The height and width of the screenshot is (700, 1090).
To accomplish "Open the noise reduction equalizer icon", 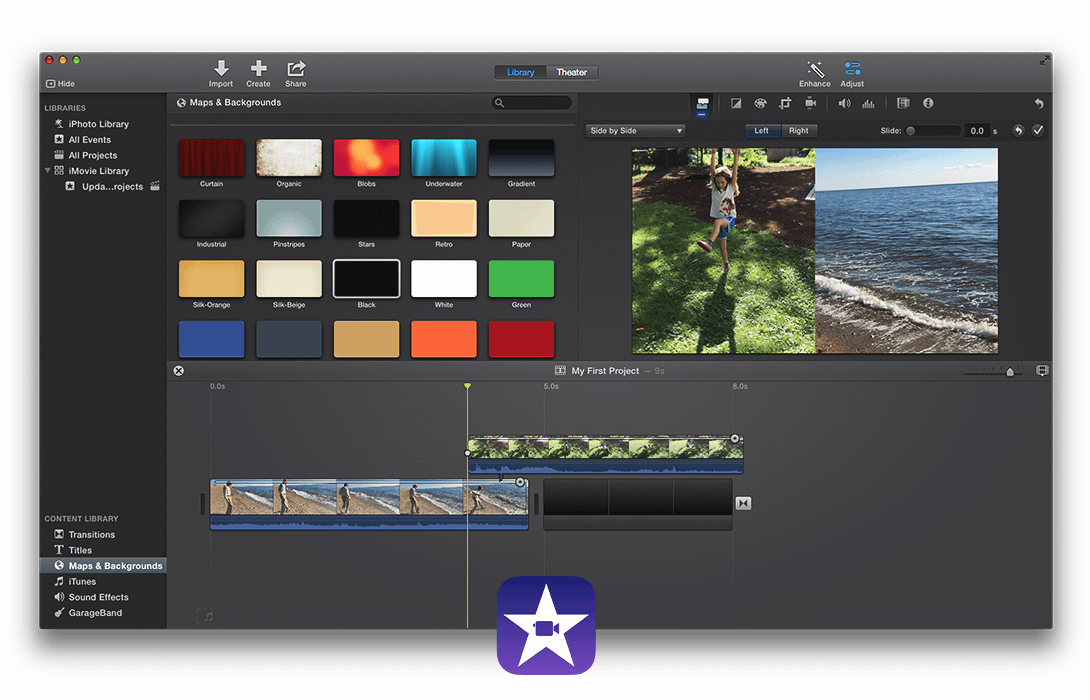I will pyautogui.click(x=869, y=104).
